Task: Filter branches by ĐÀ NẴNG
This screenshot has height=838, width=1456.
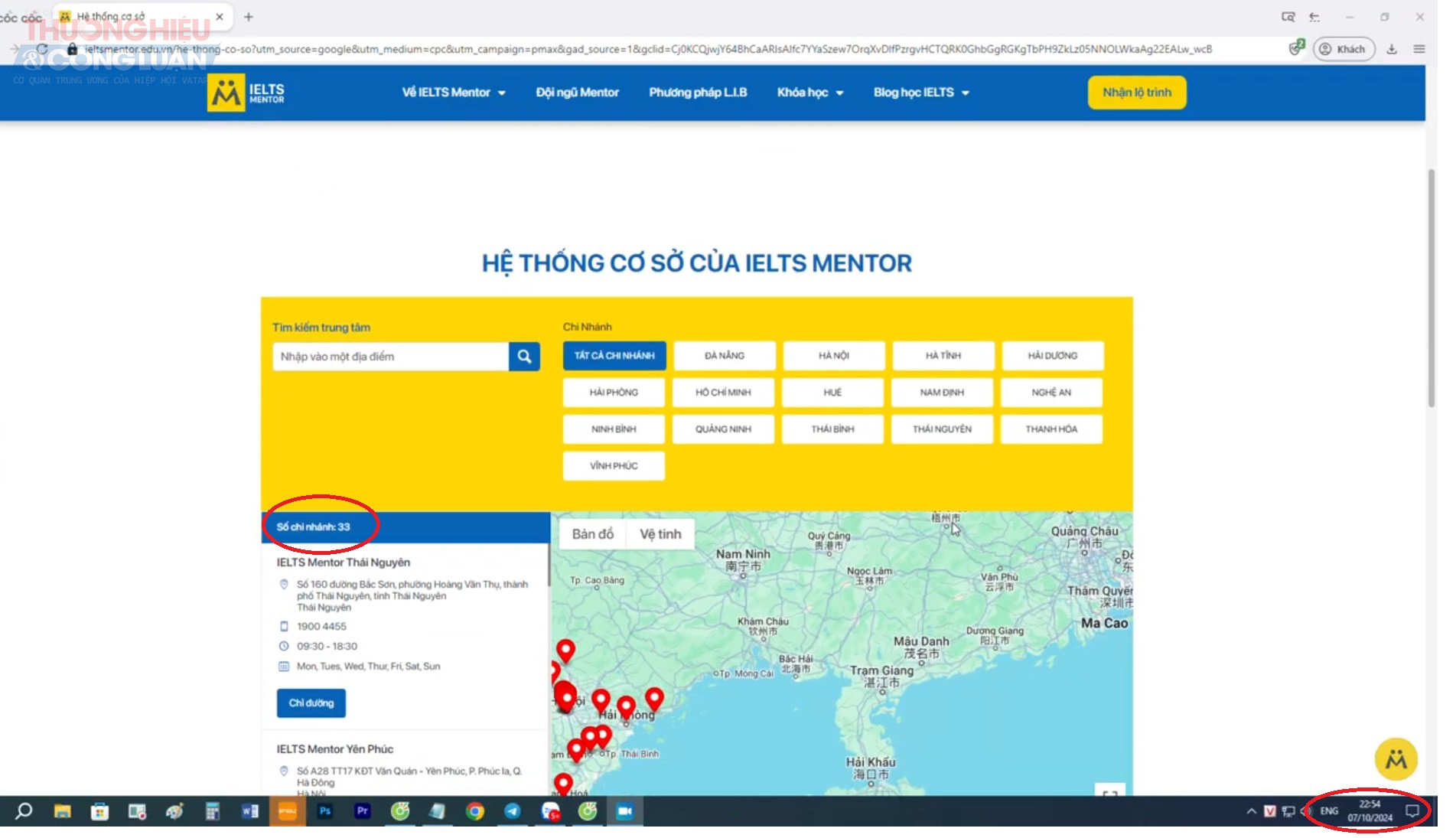Action: click(724, 356)
